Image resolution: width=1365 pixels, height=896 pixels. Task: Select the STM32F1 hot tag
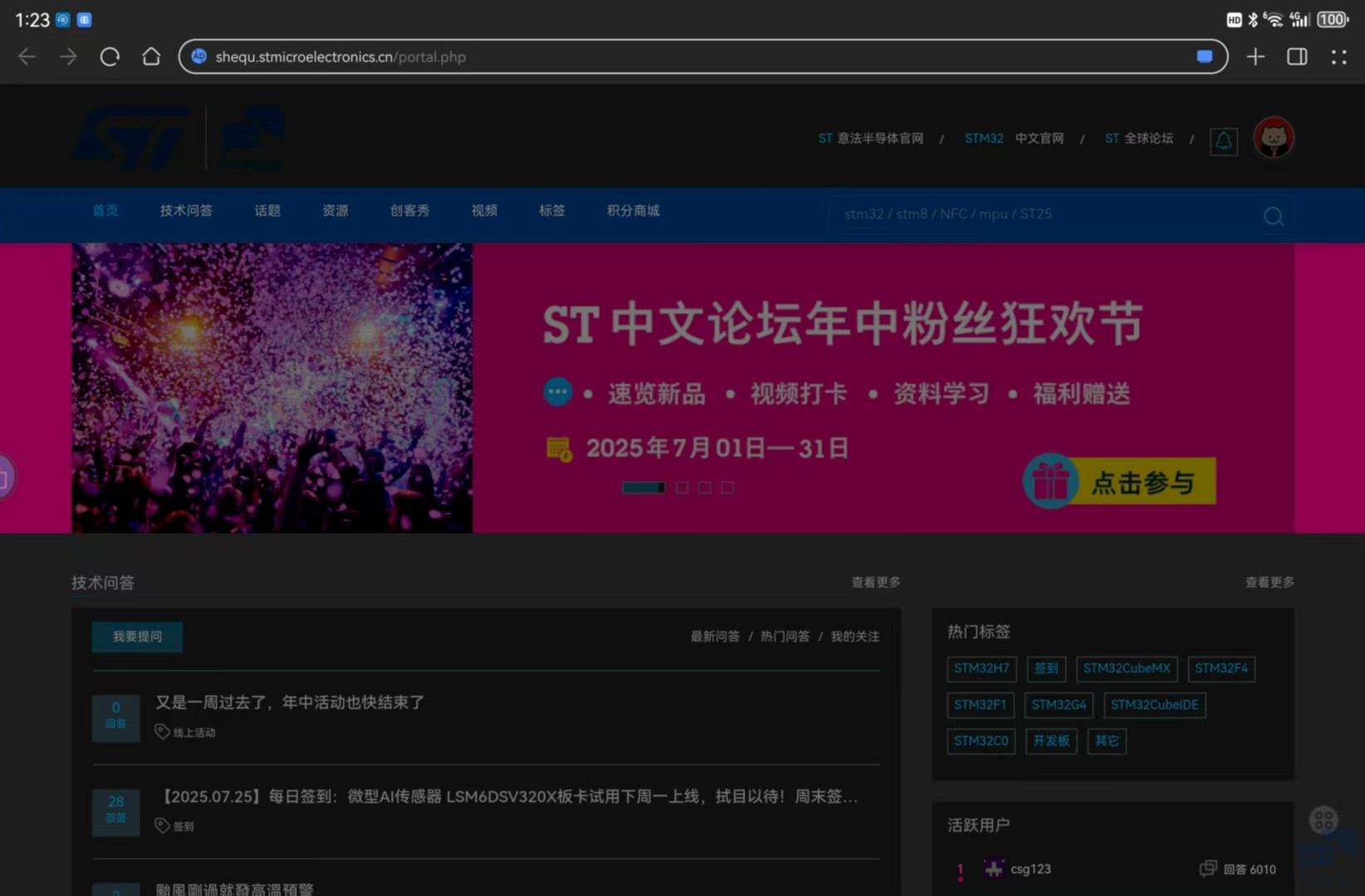pos(980,705)
